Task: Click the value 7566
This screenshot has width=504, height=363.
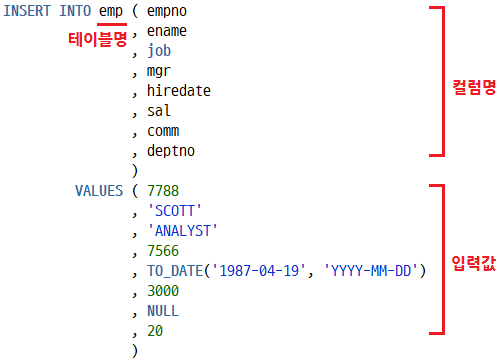Action: point(163,251)
